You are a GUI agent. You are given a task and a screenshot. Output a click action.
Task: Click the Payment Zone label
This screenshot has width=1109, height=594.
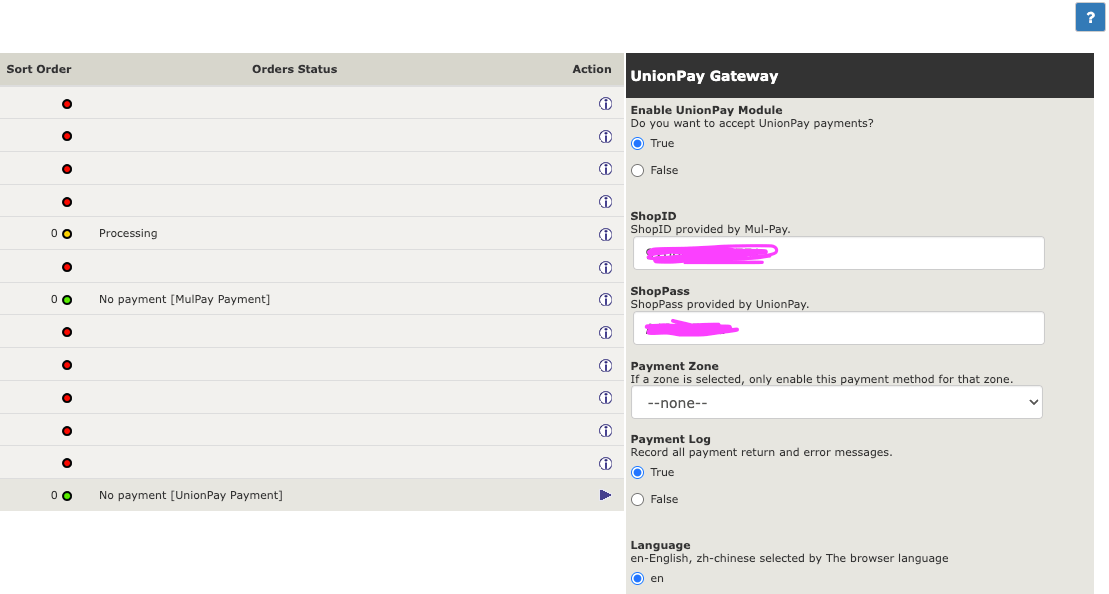pos(675,366)
